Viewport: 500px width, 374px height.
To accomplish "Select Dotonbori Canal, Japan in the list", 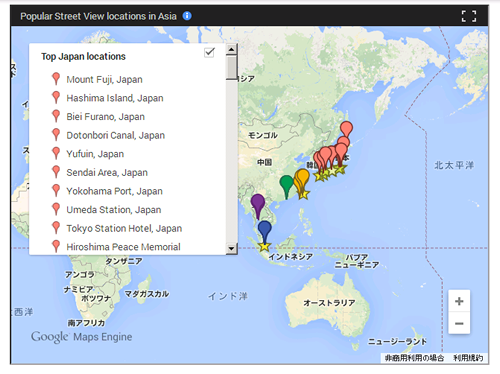I will pyautogui.click(x=115, y=135).
